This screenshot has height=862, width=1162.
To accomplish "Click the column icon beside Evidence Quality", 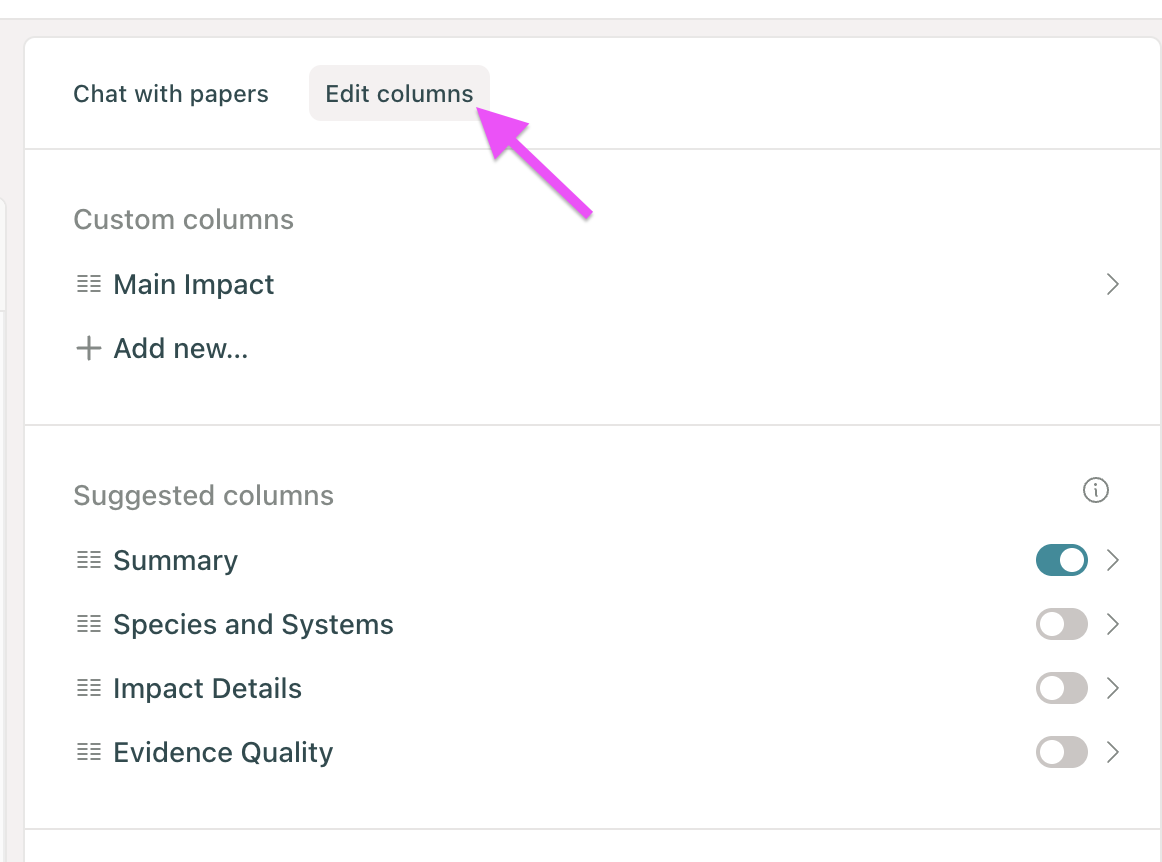I will pos(89,753).
